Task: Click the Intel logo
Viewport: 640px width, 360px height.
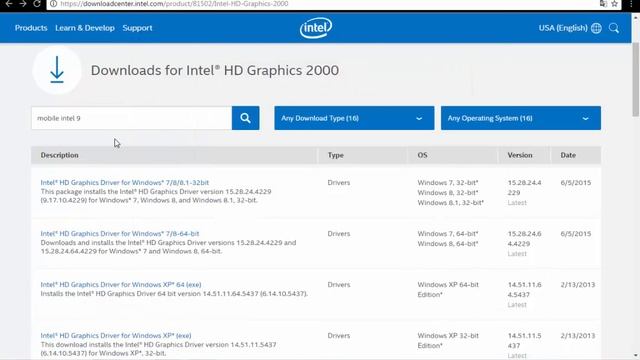Action: 316,28
